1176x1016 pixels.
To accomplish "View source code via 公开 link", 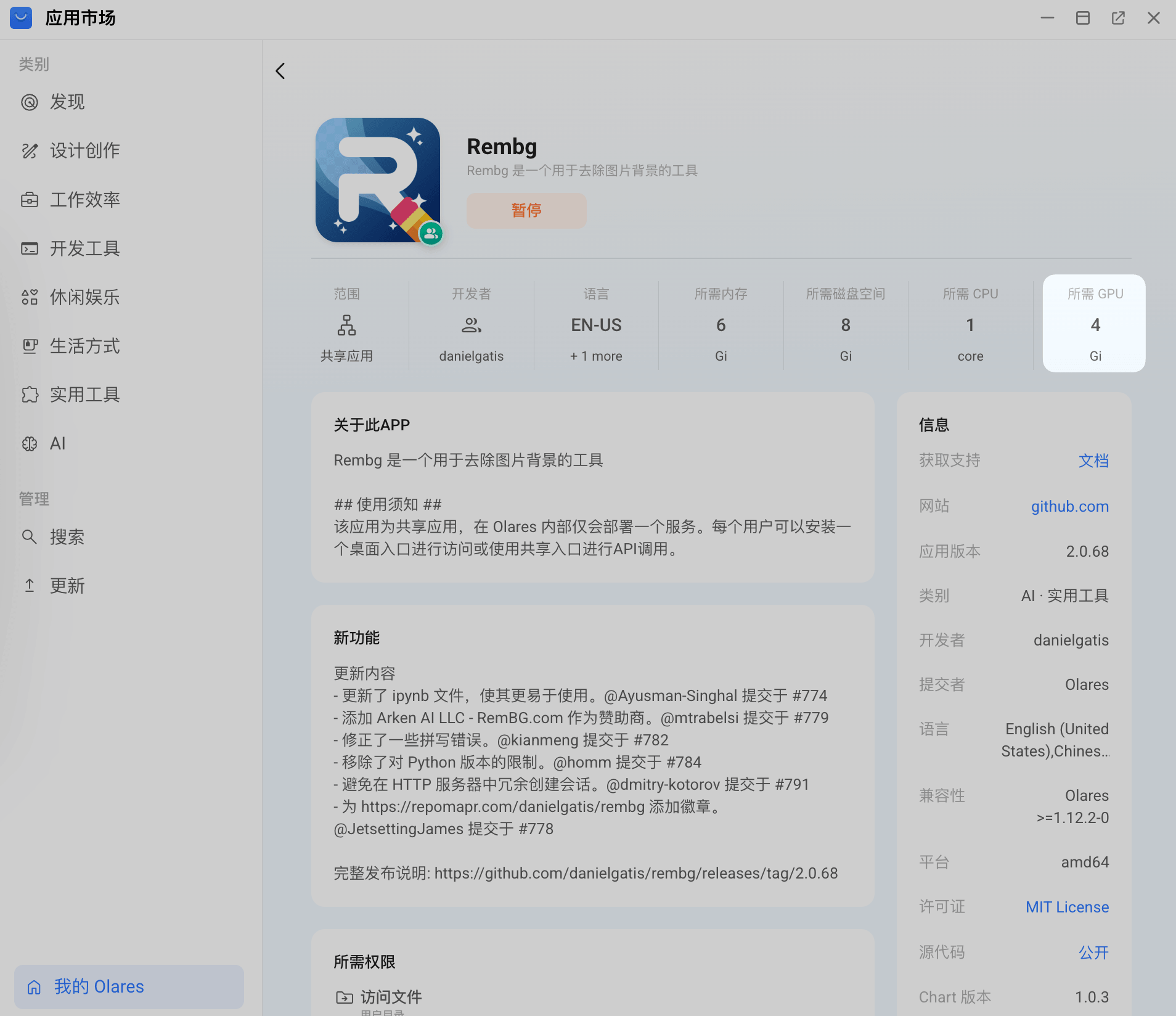I will (1093, 952).
